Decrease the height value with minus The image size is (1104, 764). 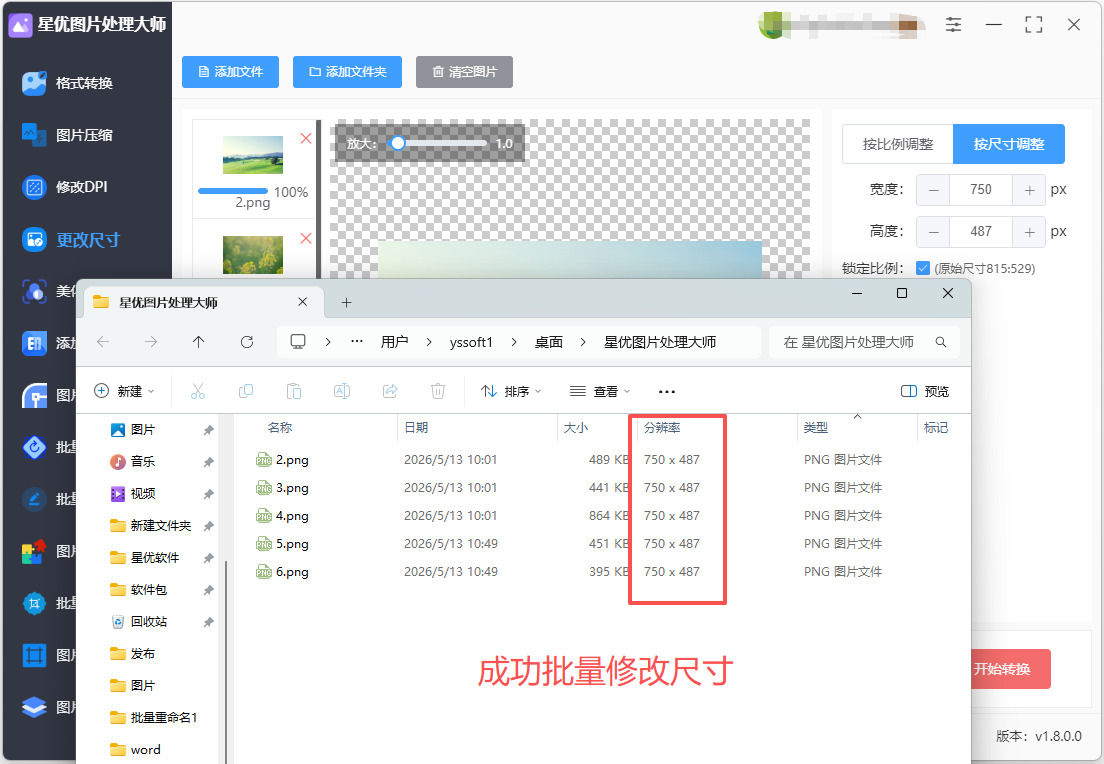click(x=934, y=232)
